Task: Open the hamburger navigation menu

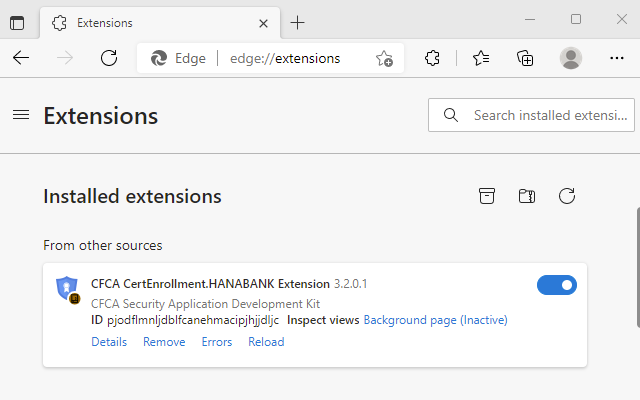Action: 20,115
